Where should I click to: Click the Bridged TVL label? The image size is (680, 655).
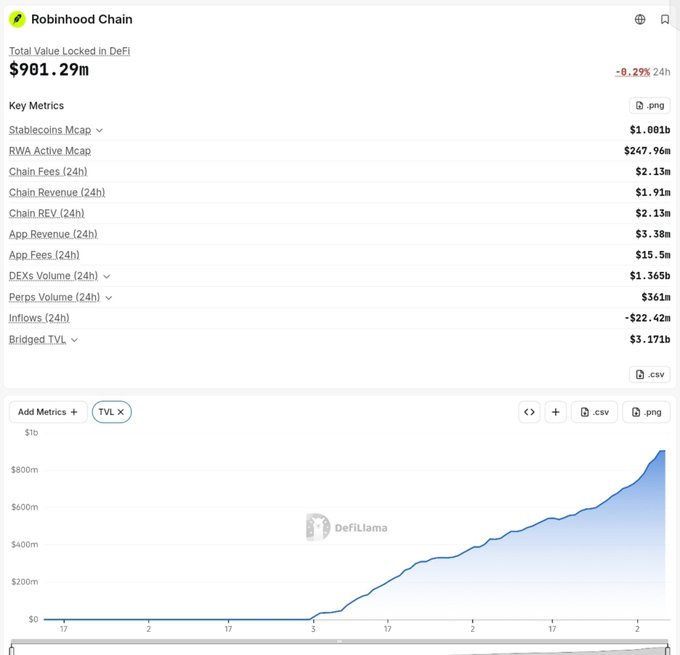37,339
